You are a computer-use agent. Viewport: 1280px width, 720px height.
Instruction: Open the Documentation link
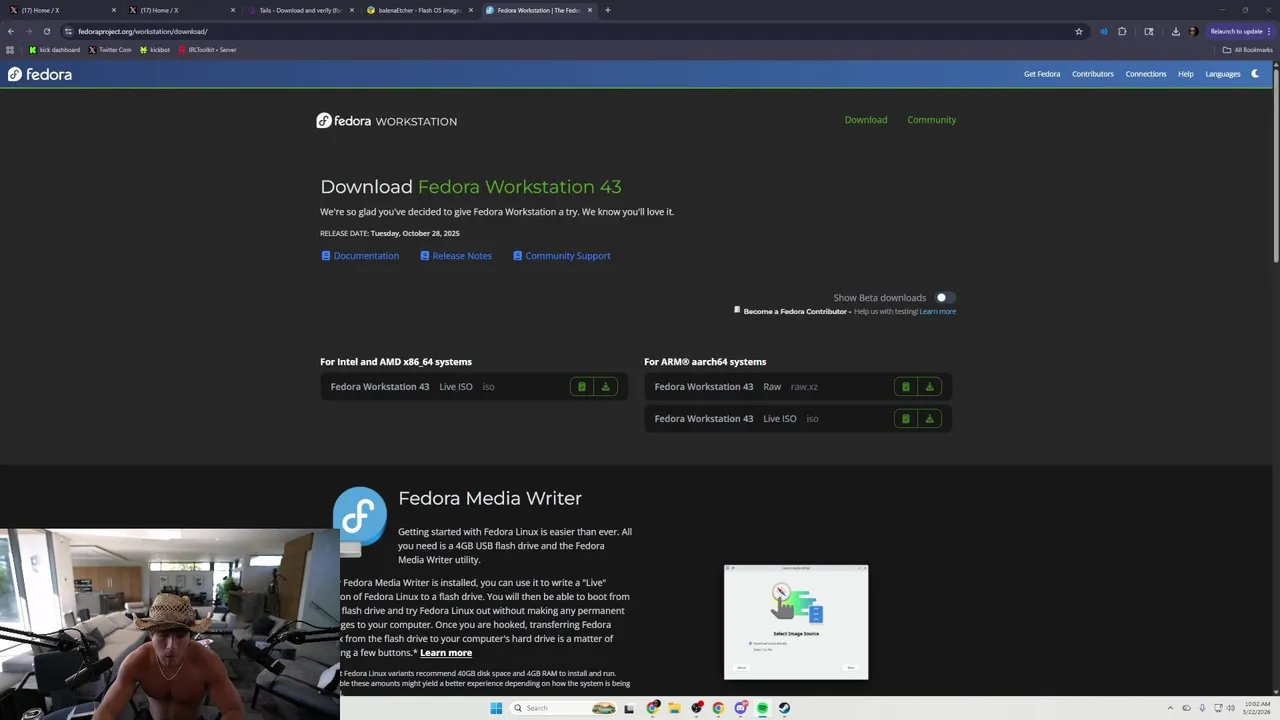pyautogui.click(x=359, y=256)
